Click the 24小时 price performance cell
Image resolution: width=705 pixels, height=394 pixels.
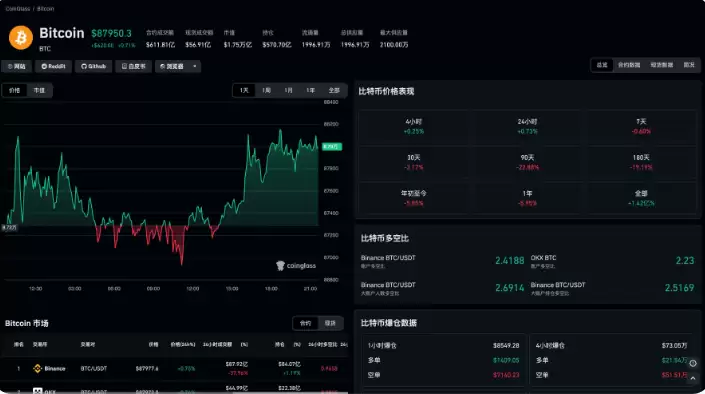[527, 126]
